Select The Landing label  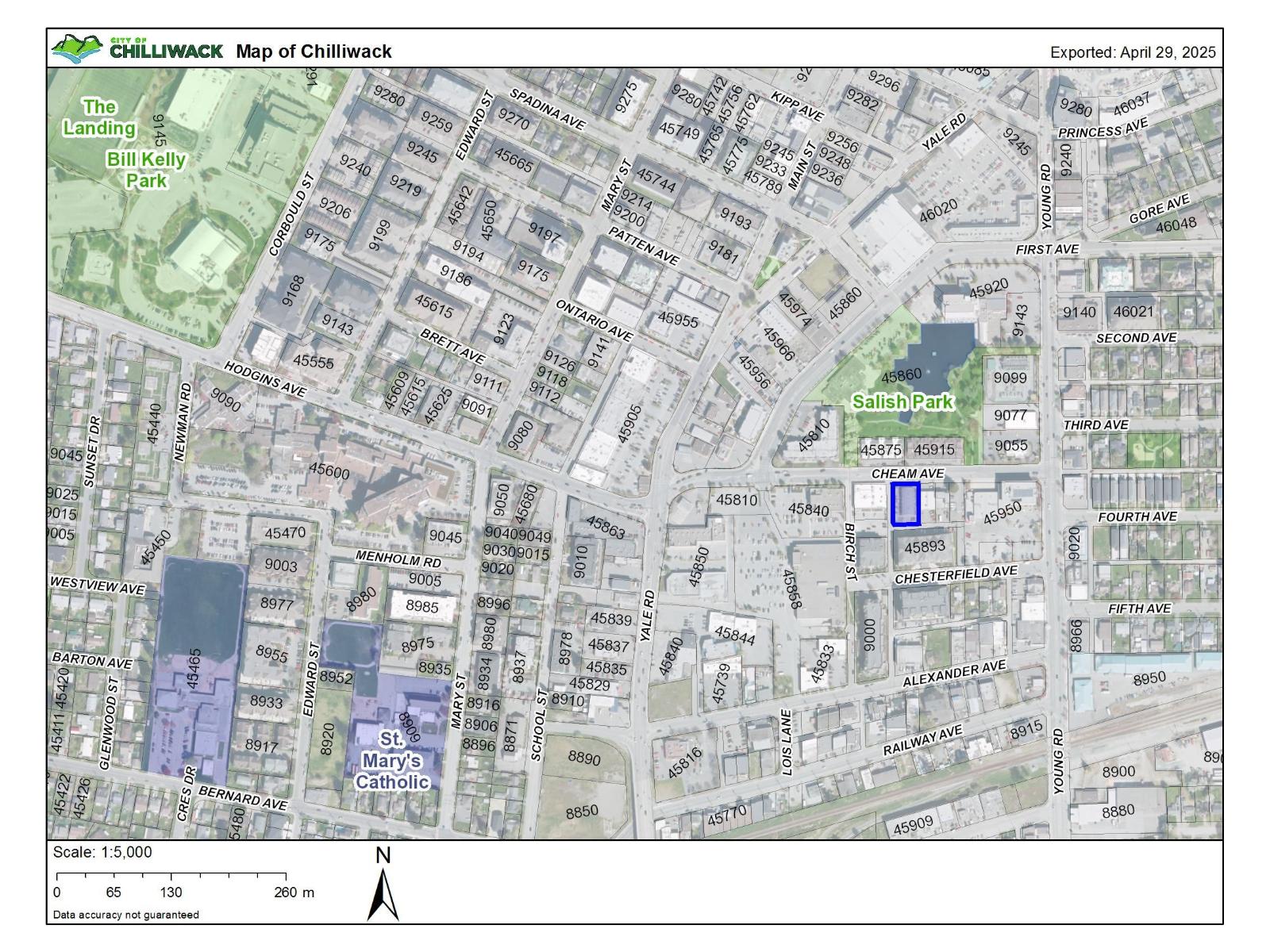(x=99, y=117)
